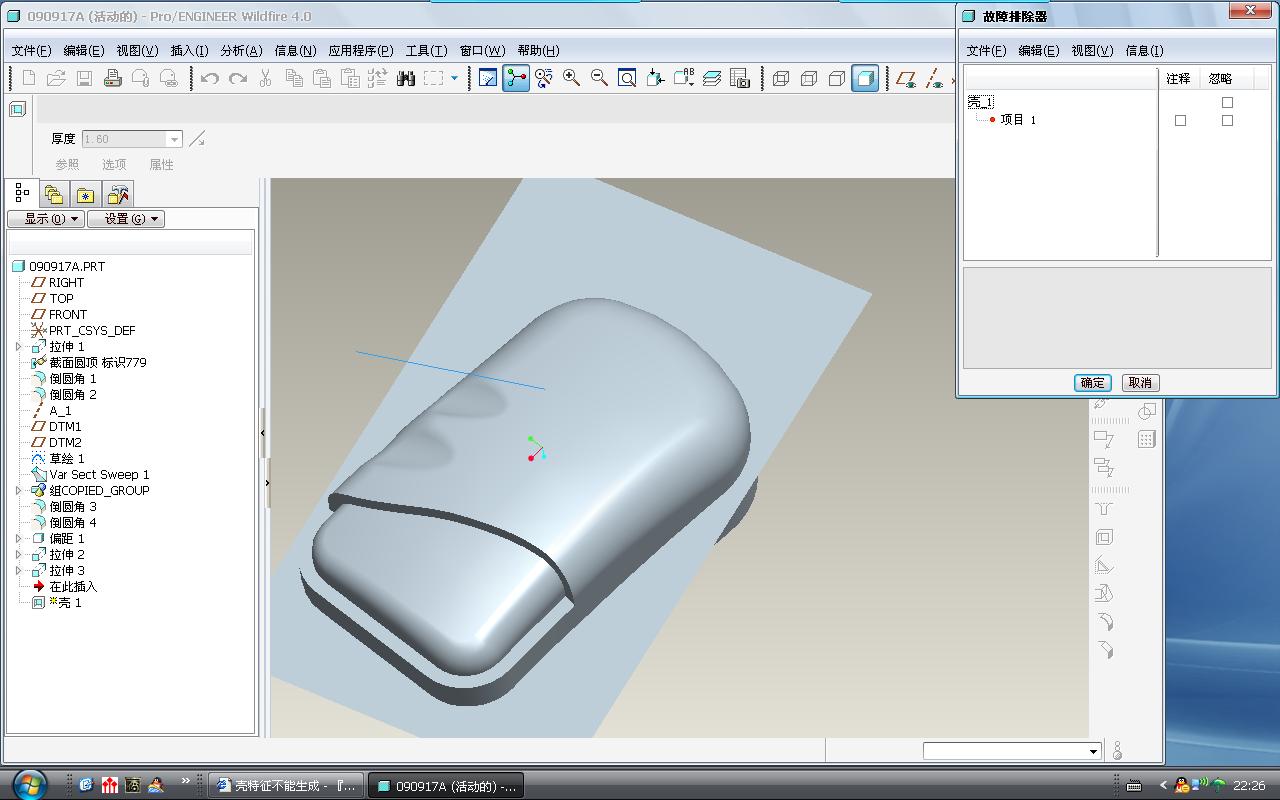Tick the 注释 checkbox for 项目 1
This screenshot has width=1280, height=800.
1180,120
